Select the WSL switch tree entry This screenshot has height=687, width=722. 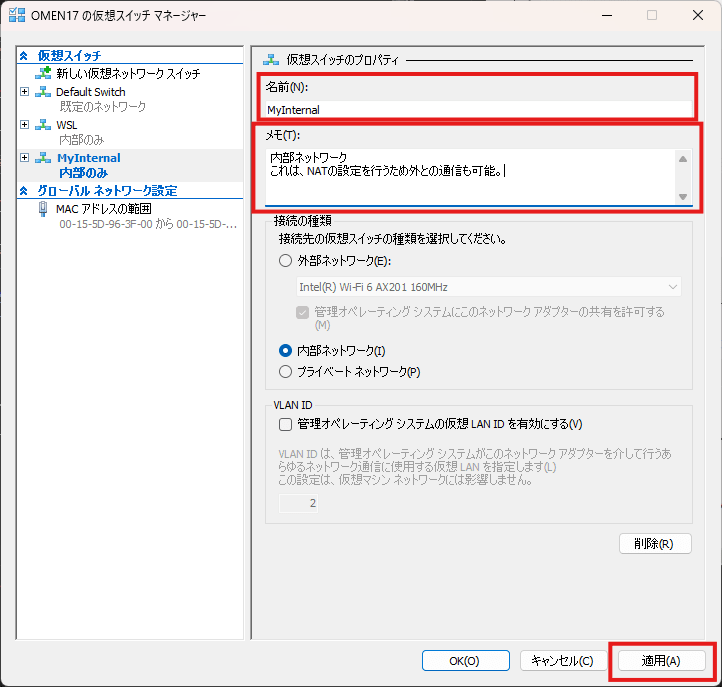pyautogui.click(x=67, y=125)
